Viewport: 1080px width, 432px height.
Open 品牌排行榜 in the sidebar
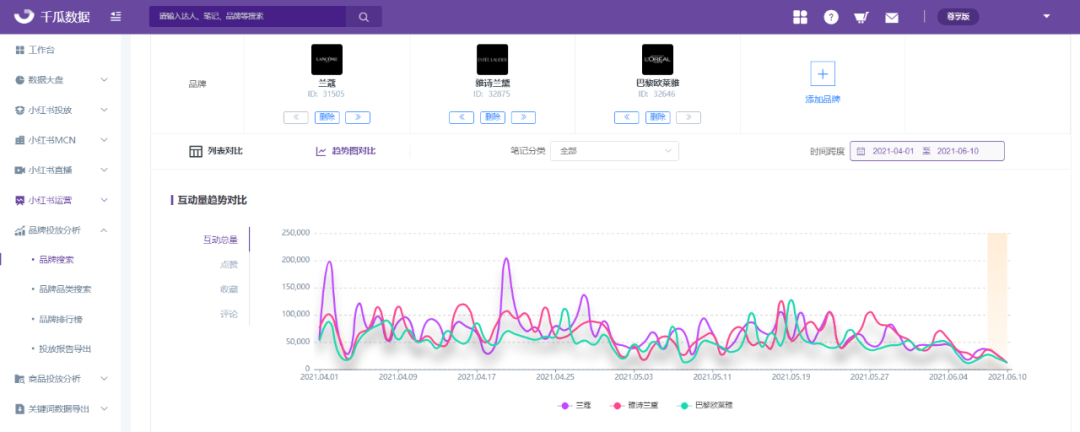[61, 319]
